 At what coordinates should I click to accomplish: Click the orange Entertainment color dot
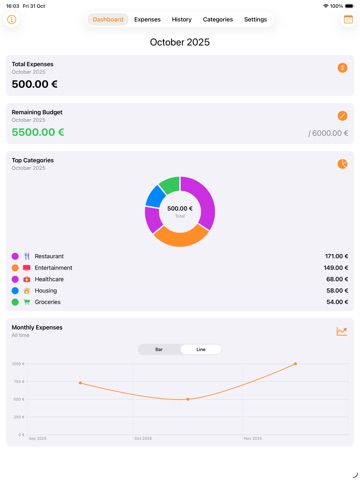(x=15, y=268)
